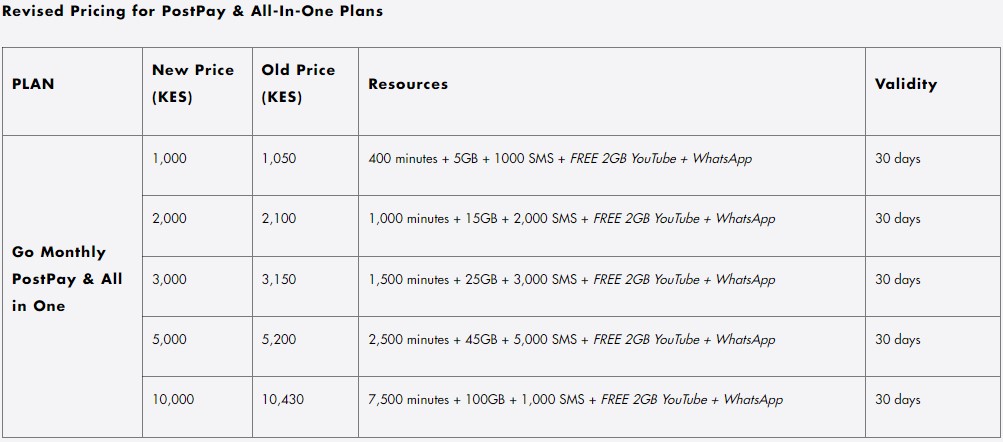
Task: Click the New Price (KES) header
Action: [x=192, y=84]
